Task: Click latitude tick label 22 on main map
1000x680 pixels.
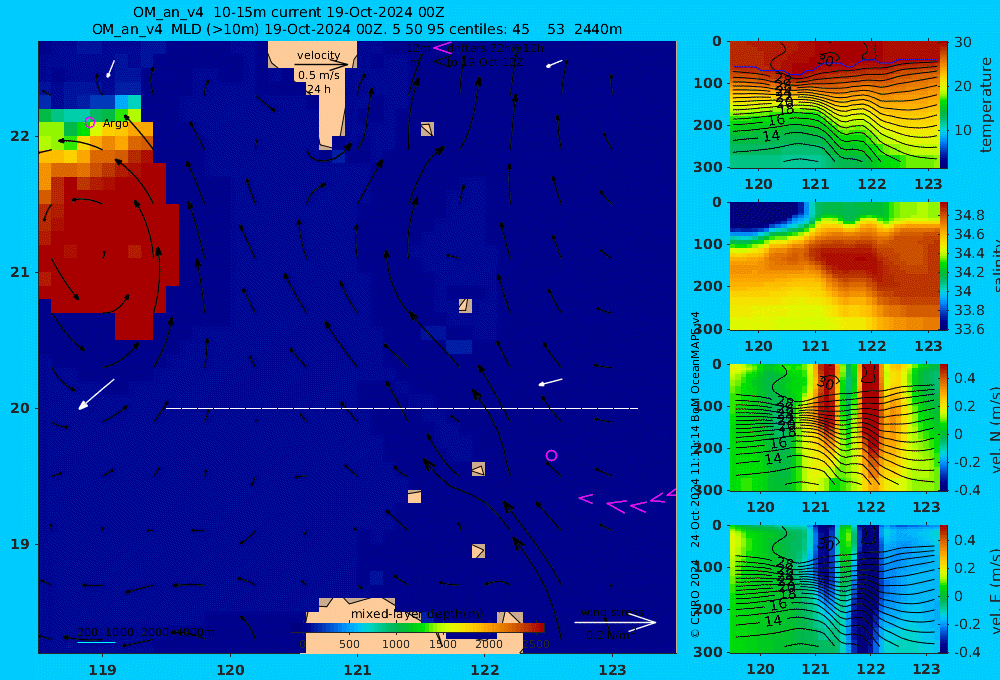Action: point(20,136)
